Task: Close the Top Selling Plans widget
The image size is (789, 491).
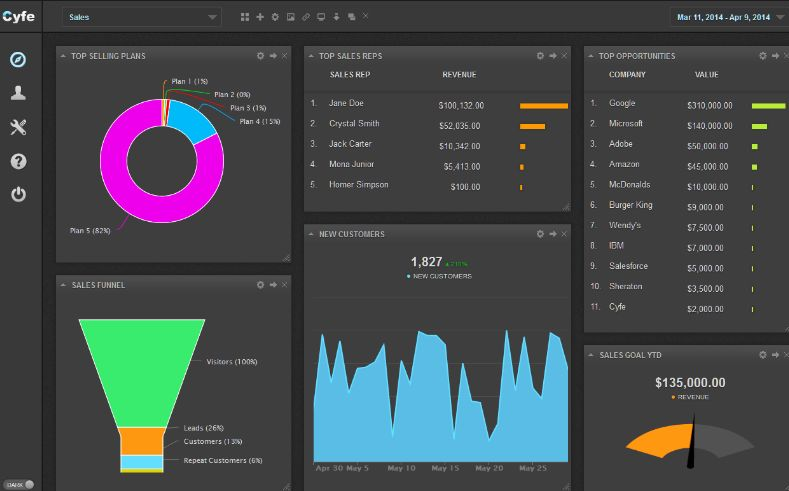Action: click(284, 56)
